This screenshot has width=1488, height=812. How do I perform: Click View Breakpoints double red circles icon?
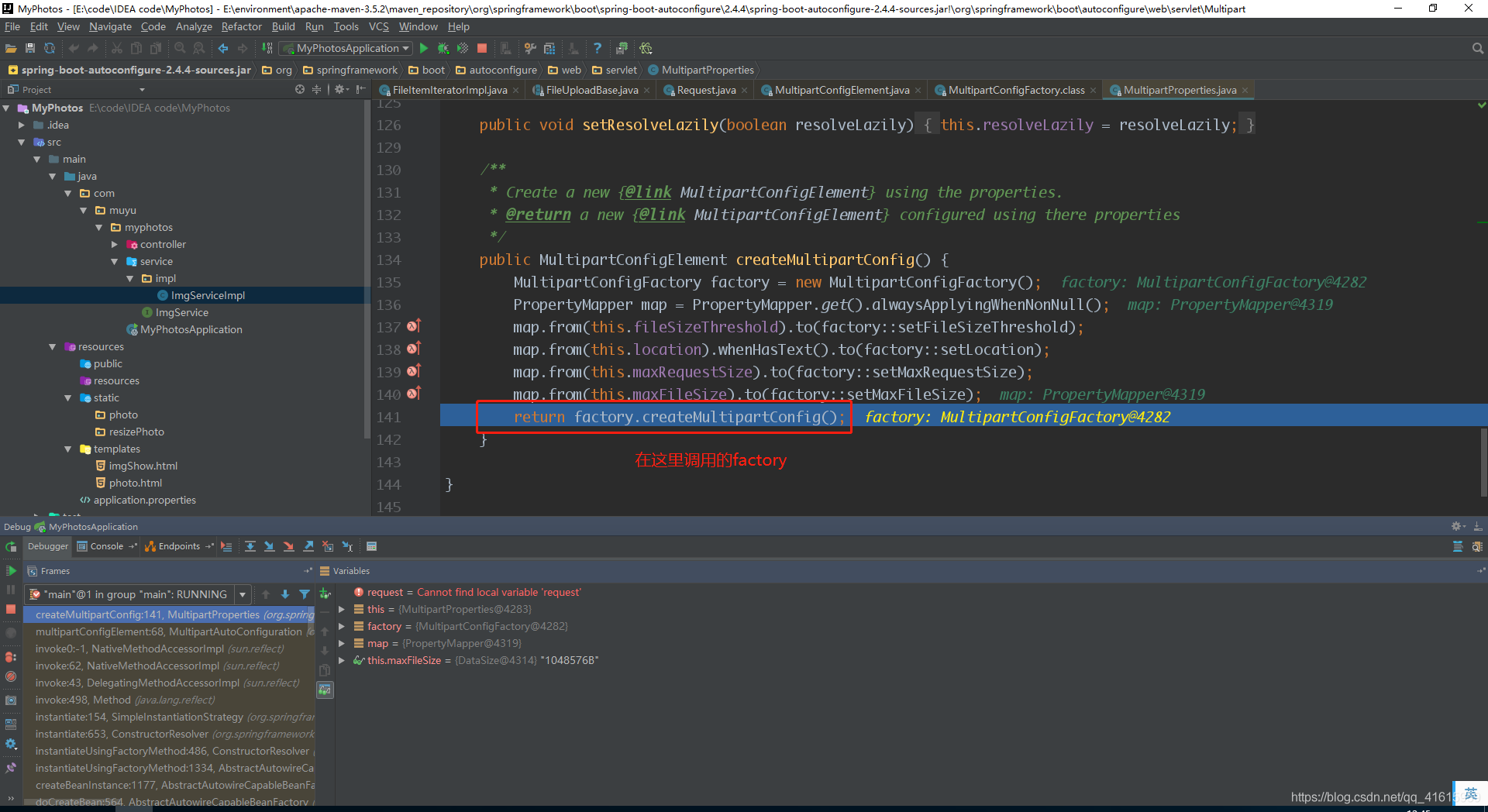pos(11,657)
